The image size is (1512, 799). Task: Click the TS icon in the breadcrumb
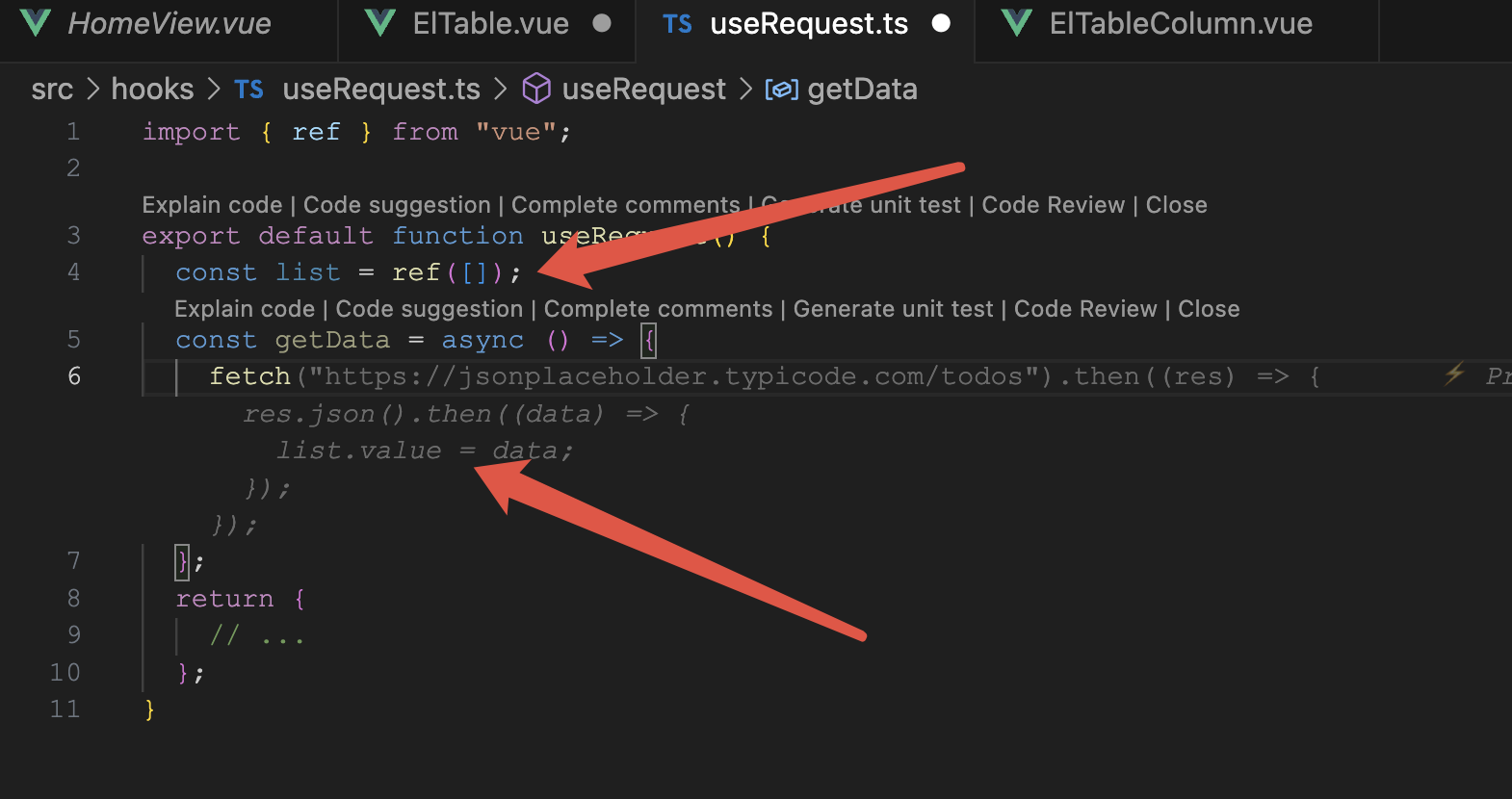coord(248,90)
